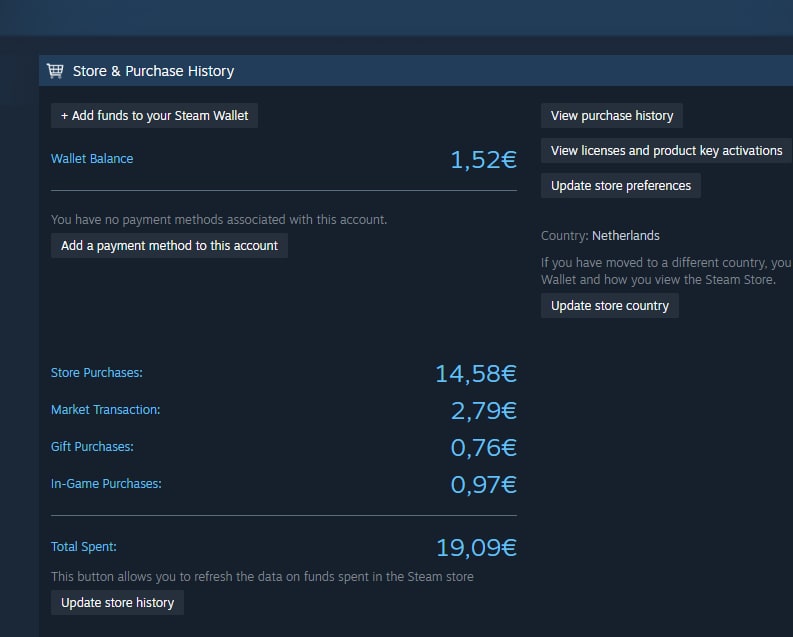Click the Gift Purchases label

click(92, 446)
